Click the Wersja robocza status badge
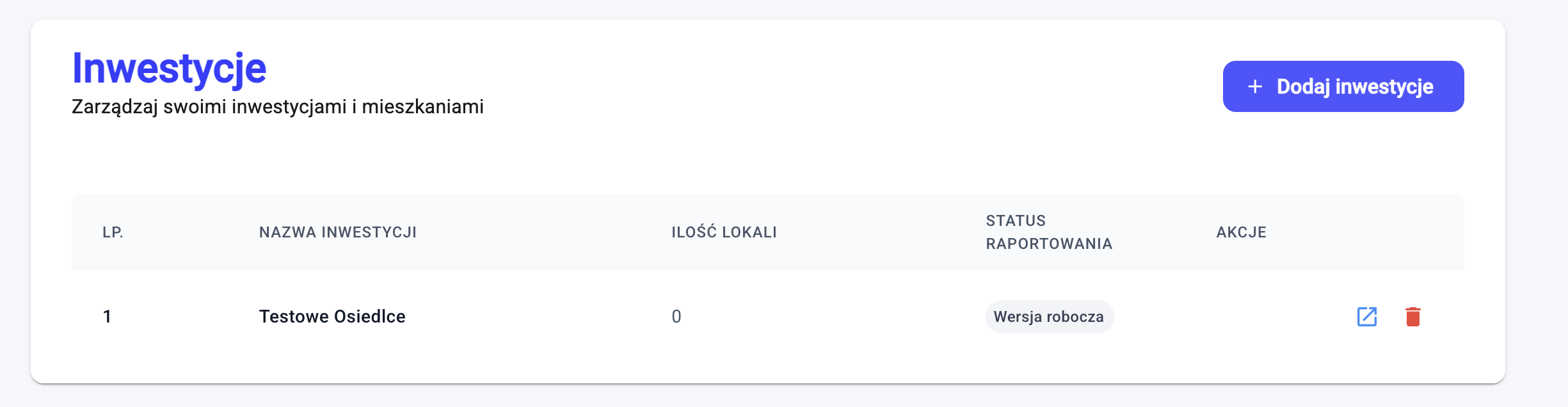 pyautogui.click(x=1048, y=317)
